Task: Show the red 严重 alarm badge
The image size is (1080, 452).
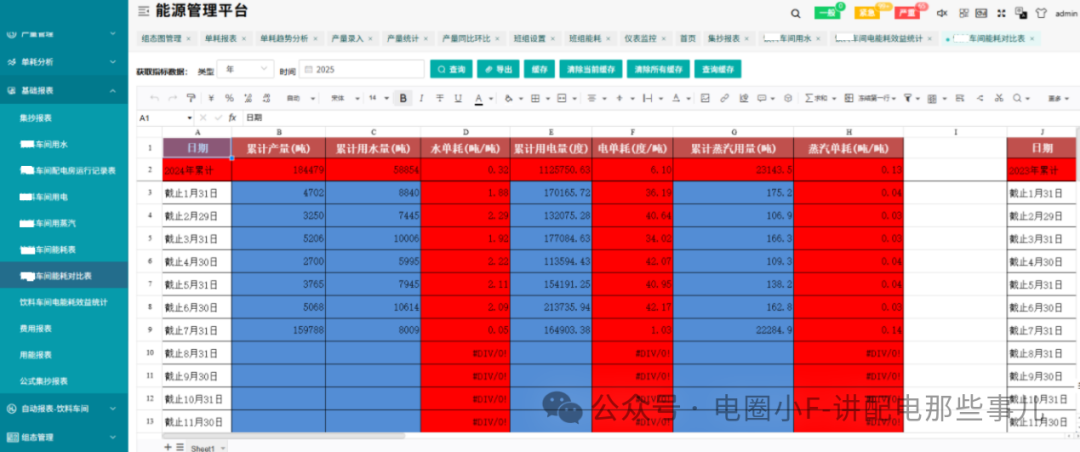Action: (907, 13)
